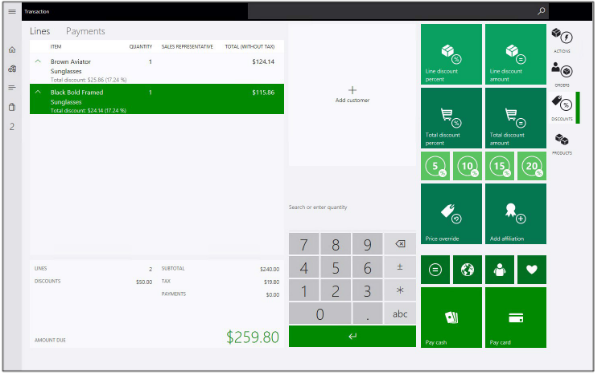Screen dimensions: 595x374
Task: Choose the Pay cash tile
Action: point(451,317)
